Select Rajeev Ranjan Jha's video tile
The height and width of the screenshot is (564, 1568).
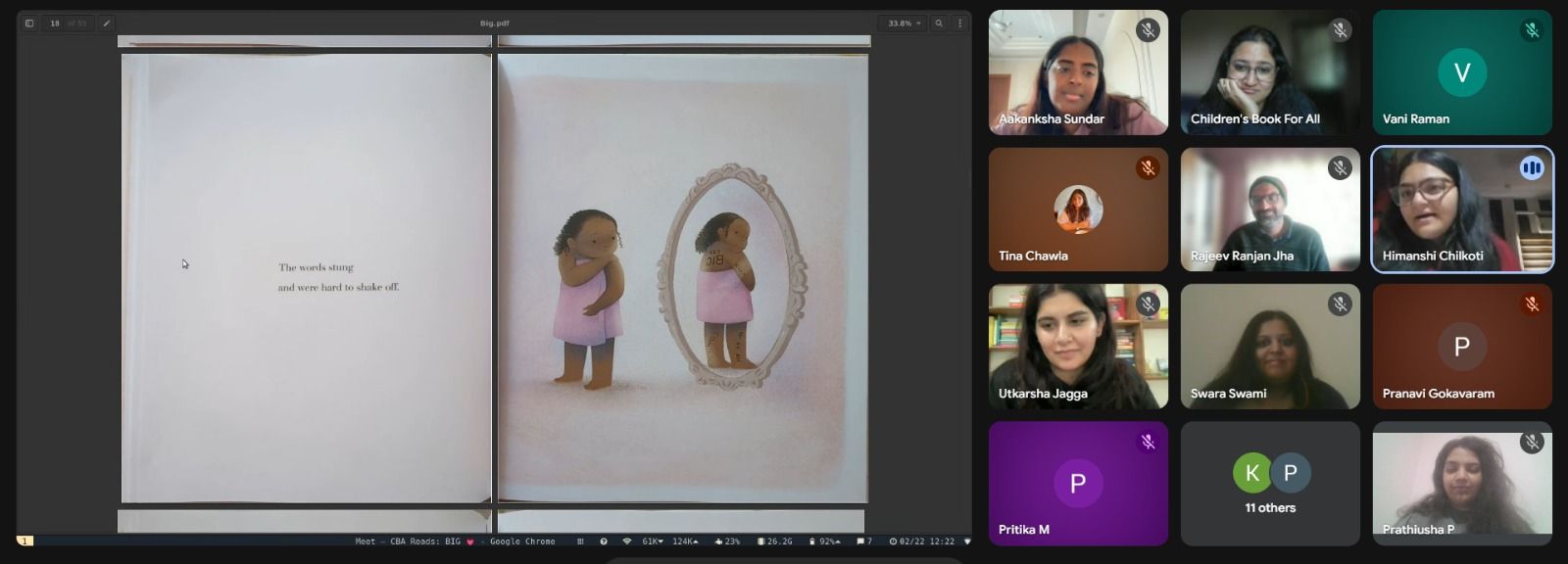(1270, 210)
